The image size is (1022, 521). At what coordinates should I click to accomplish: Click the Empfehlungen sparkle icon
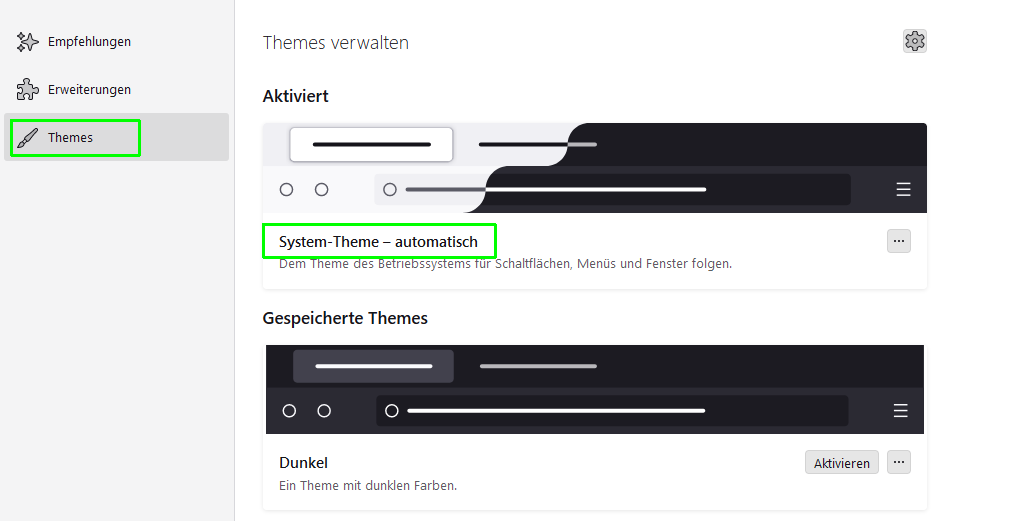[28, 42]
